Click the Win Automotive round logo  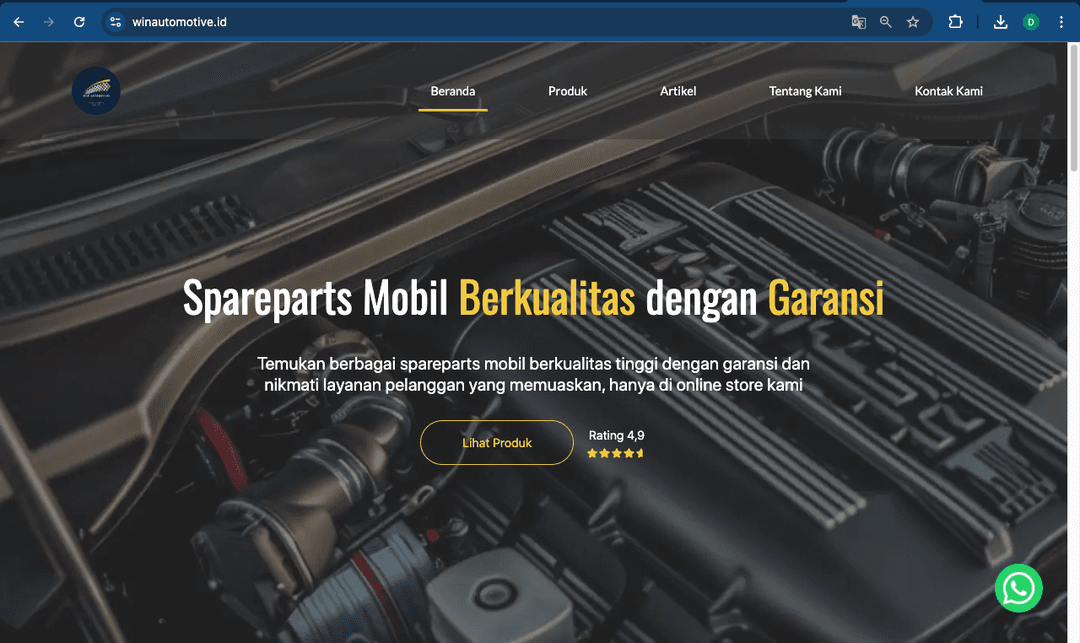pos(96,91)
